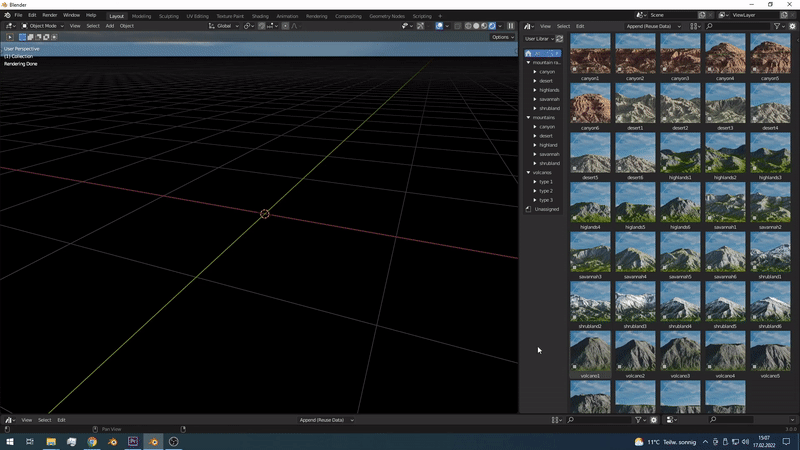
Task: Click the new scene icon next to Scene
Action: pos(702,15)
